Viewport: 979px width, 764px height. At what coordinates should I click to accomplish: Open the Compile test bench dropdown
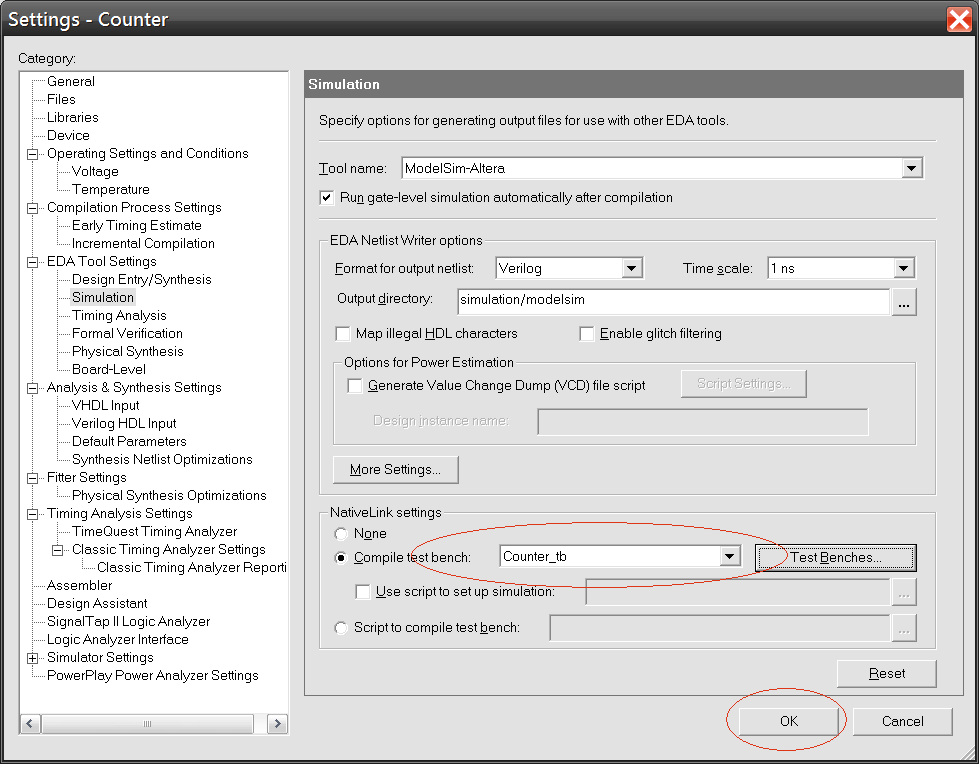click(x=729, y=556)
